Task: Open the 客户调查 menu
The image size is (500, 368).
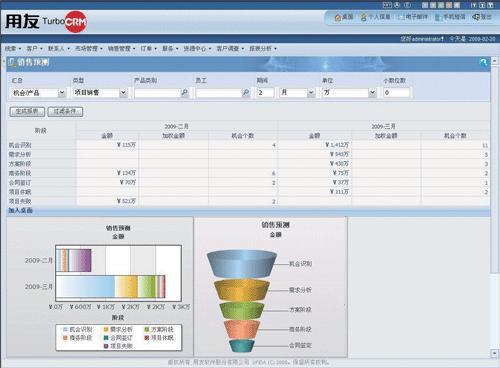Action: (x=230, y=49)
